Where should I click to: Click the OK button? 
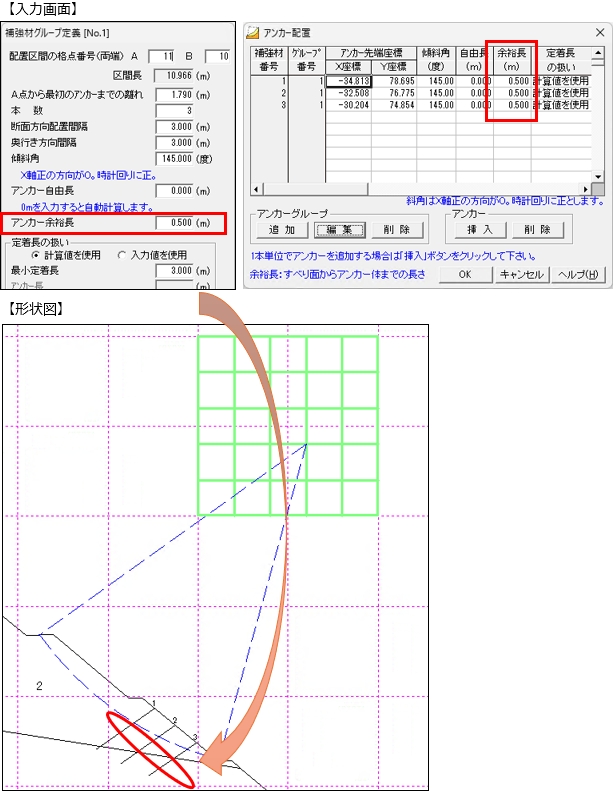point(465,274)
